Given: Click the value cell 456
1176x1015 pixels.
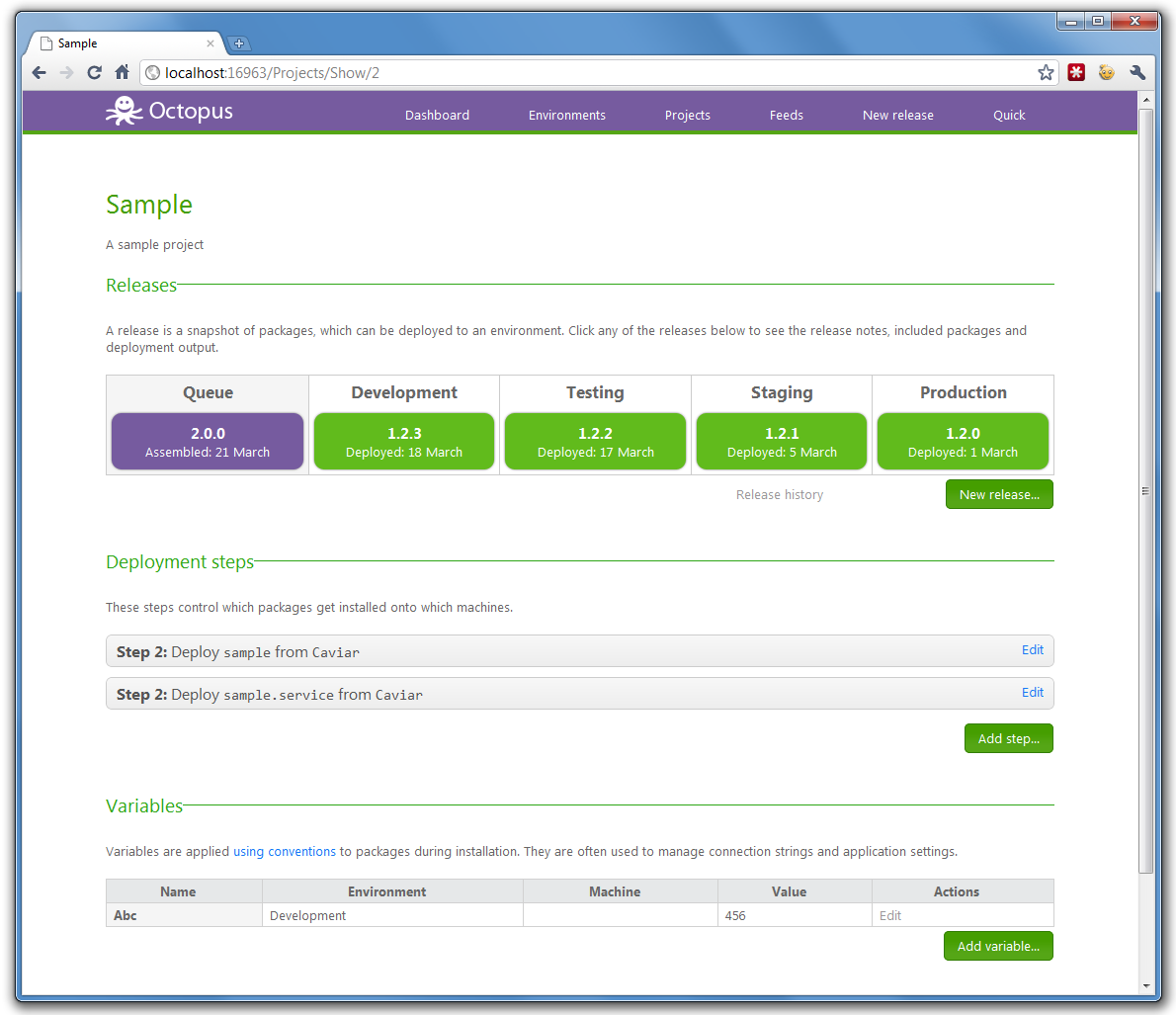Looking at the screenshot, I should (795, 915).
